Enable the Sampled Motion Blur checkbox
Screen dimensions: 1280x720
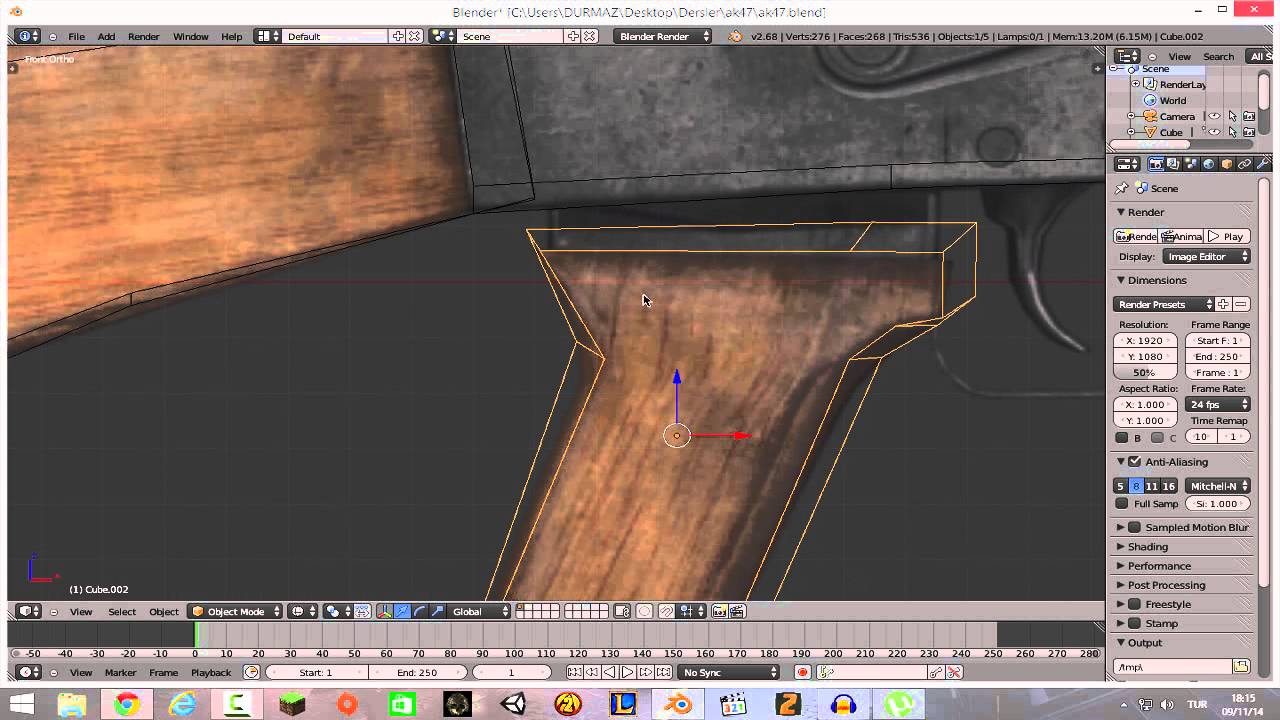tap(1135, 527)
